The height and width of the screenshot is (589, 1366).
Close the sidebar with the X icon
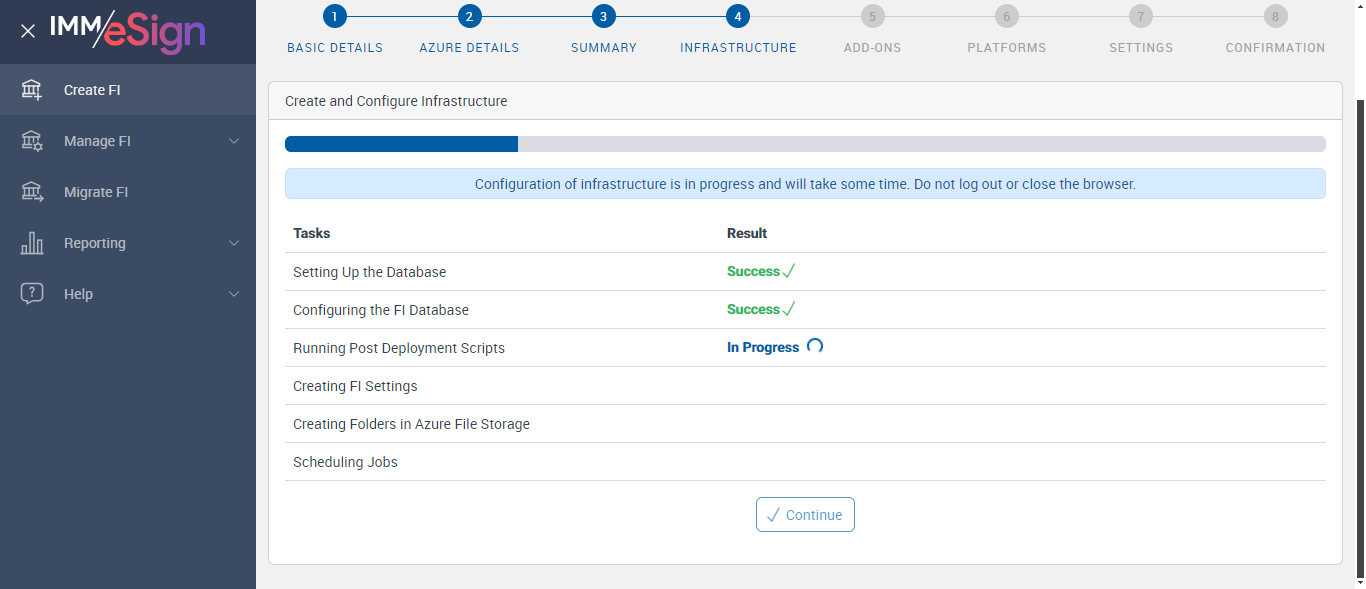(28, 31)
